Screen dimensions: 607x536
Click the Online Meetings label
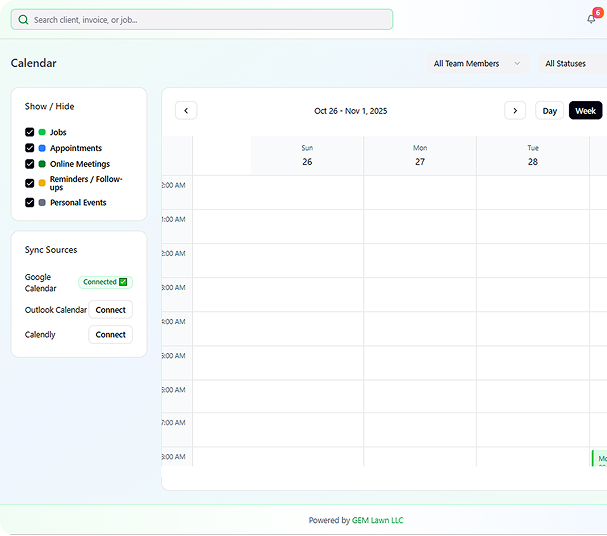(x=80, y=164)
